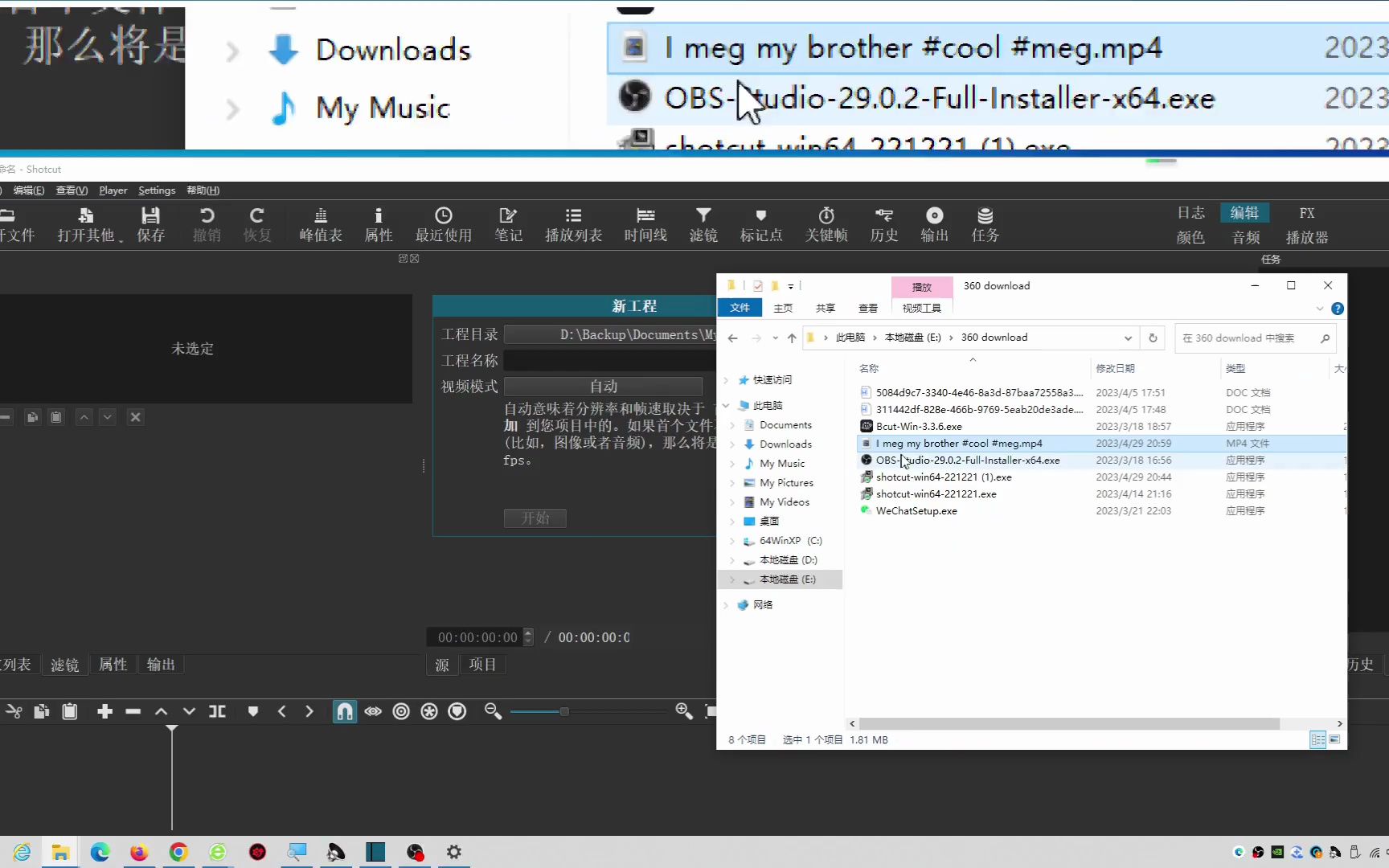This screenshot has width=1389, height=868.
Task: Open the 视频模式 自动 dropdown
Action: [603, 387]
